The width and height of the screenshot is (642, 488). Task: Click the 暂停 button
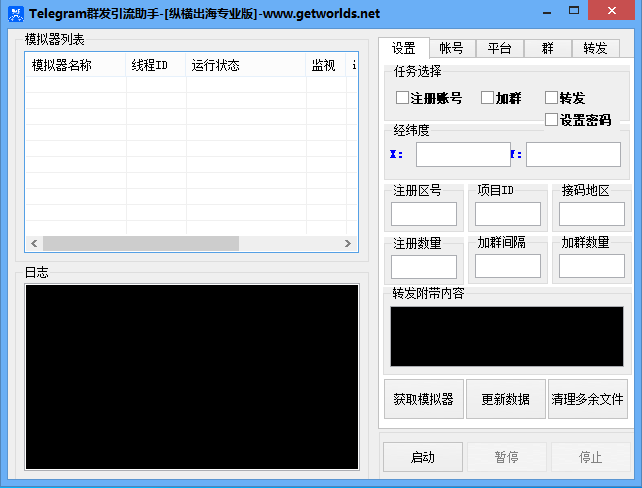(x=507, y=457)
